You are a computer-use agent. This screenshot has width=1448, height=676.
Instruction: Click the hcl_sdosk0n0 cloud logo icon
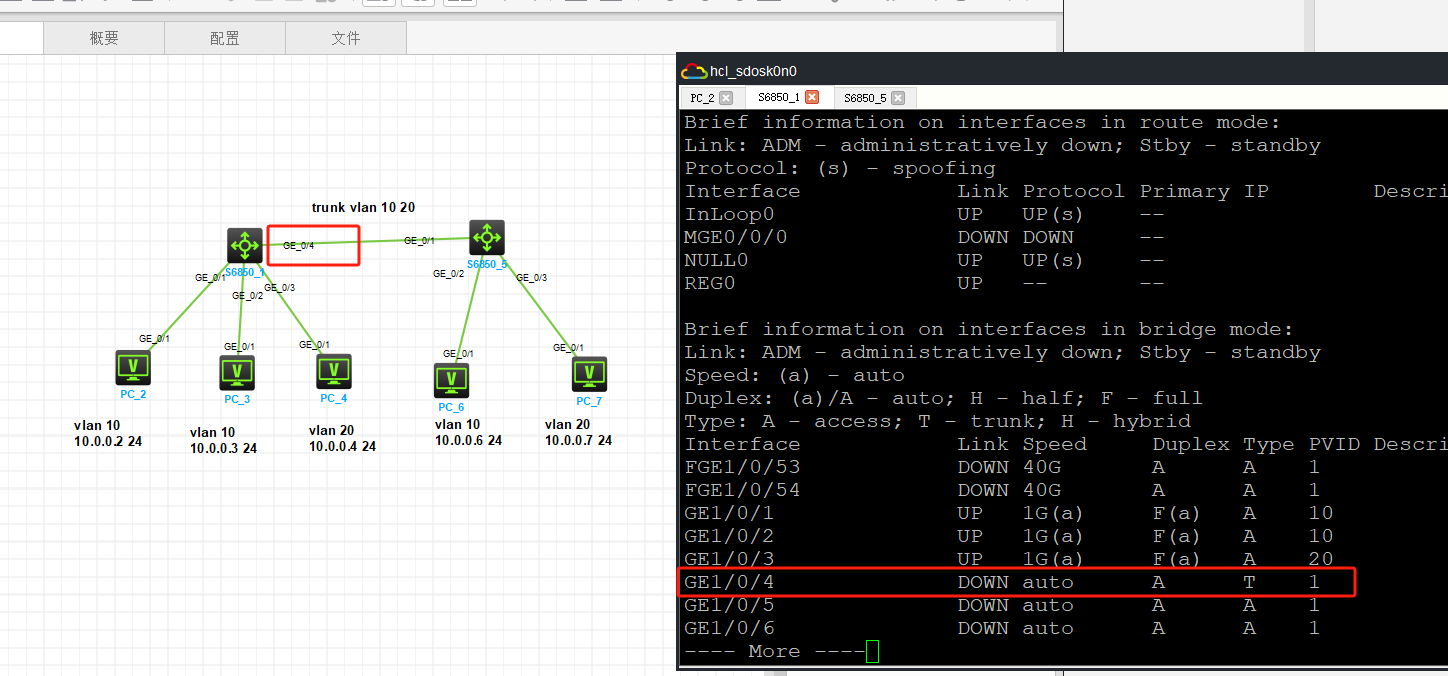[693, 71]
